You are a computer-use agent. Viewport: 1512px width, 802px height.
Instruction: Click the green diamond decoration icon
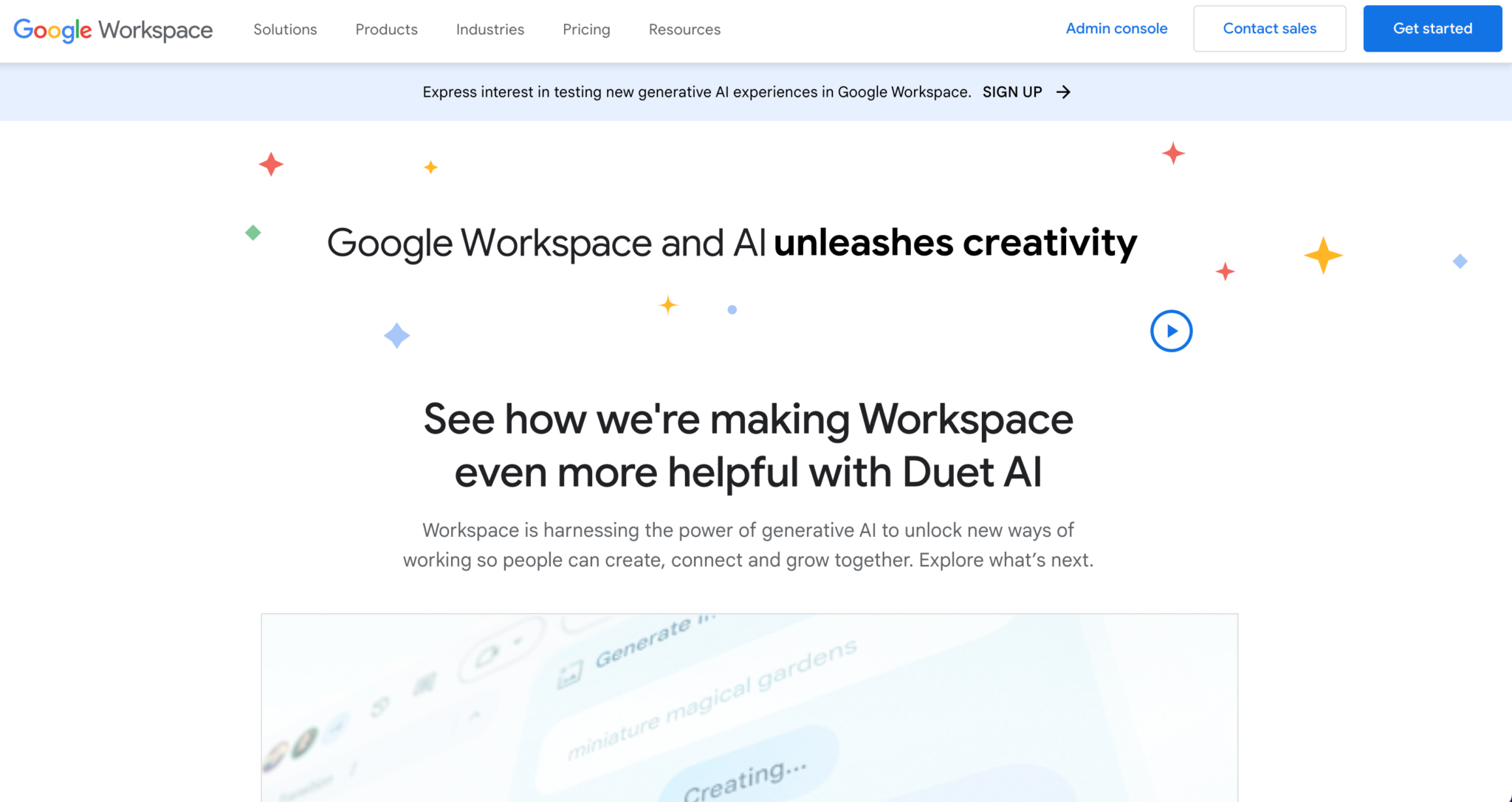(252, 233)
